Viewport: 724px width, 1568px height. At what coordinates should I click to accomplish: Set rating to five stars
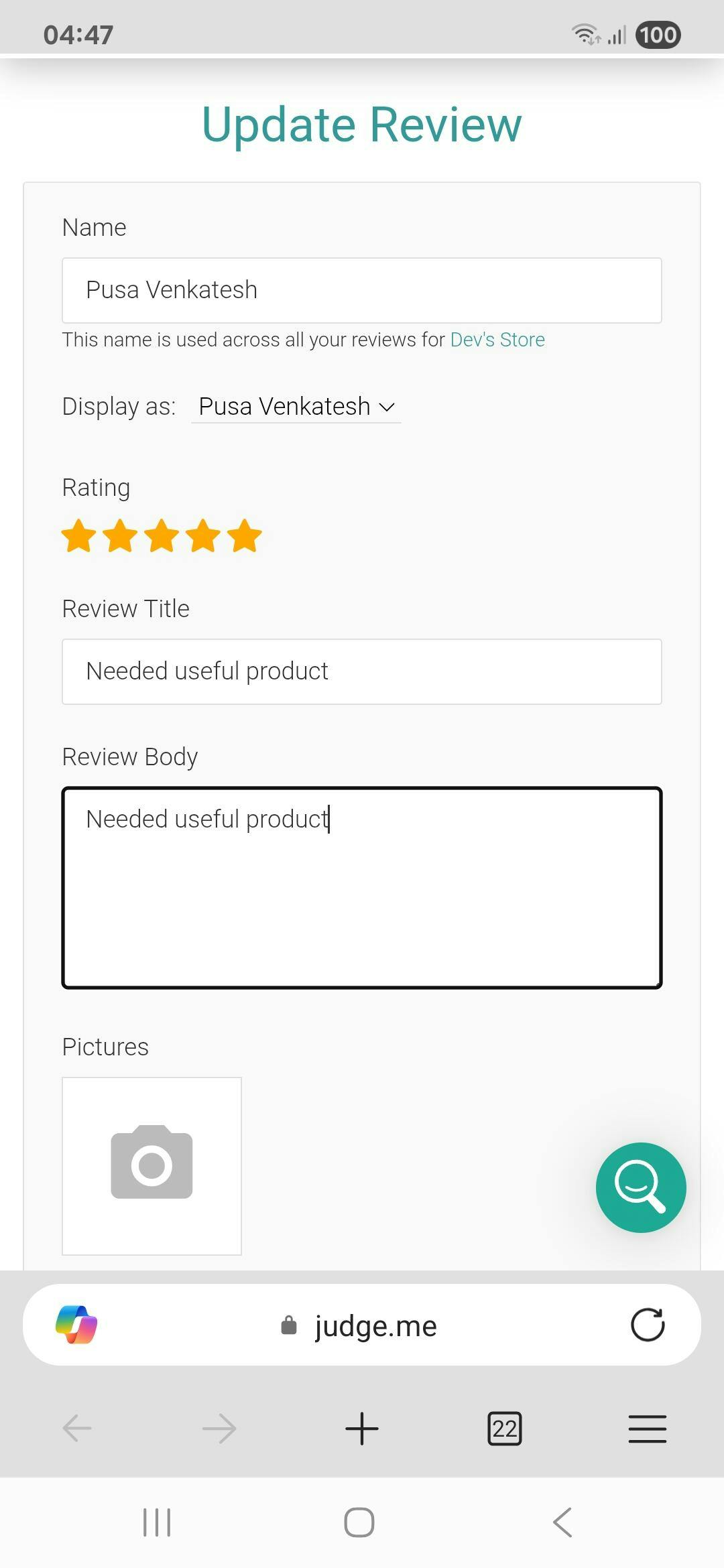pos(245,536)
